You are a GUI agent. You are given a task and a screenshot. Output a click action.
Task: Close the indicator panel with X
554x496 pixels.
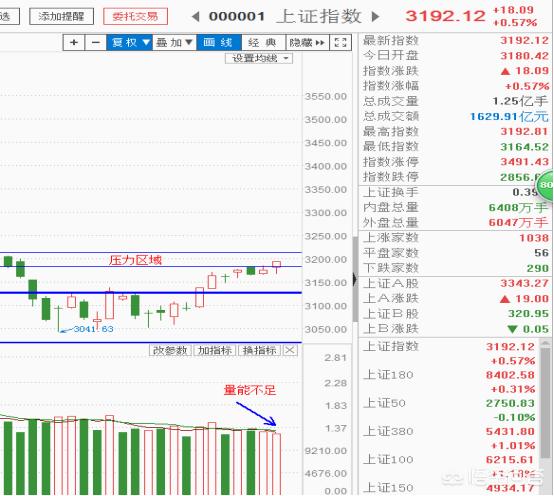pos(290,350)
